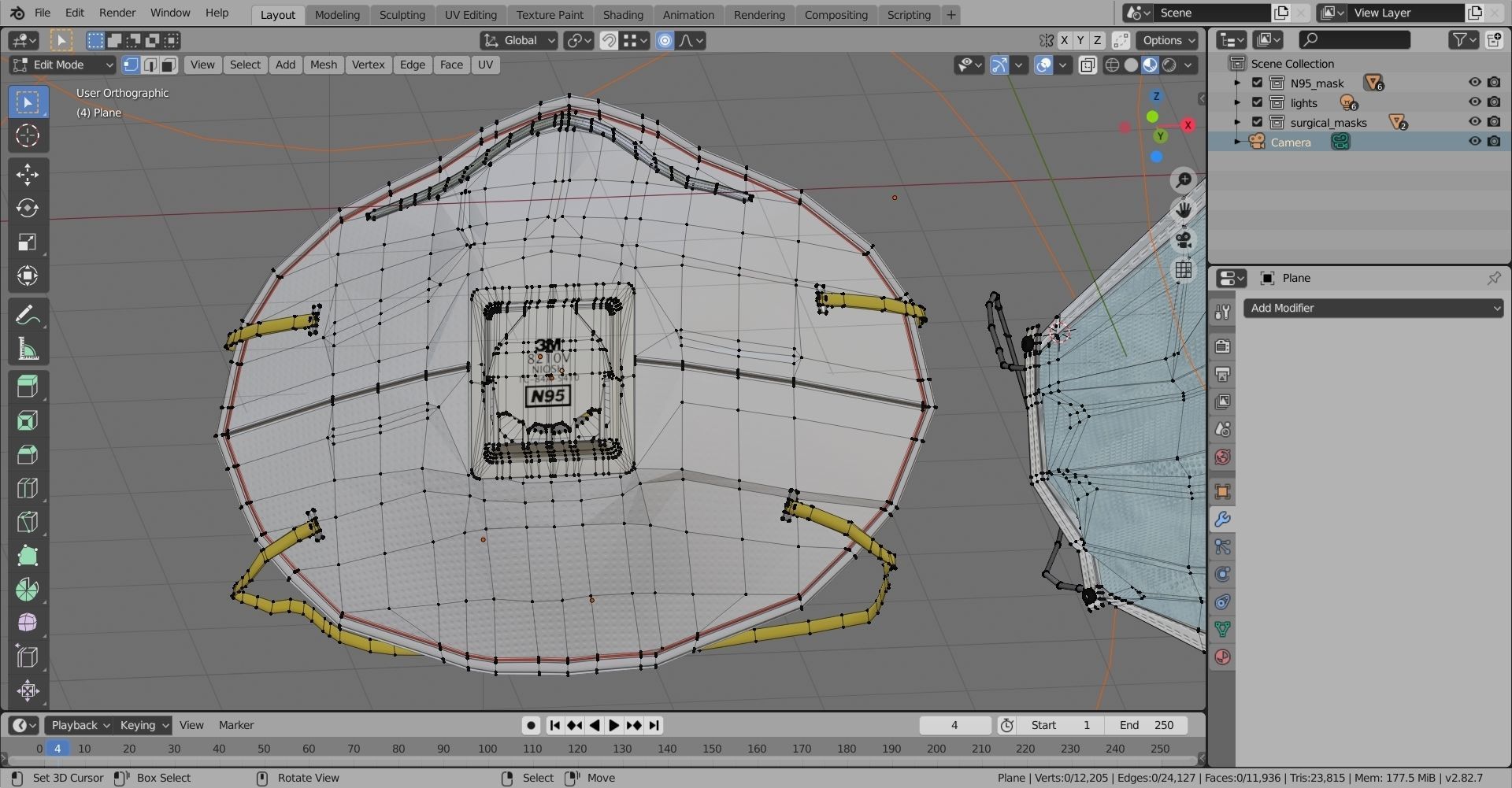Image resolution: width=1512 pixels, height=788 pixels.
Task: Select the Extrude Region tool
Action: pyautogui.click(x=28, y=387)
